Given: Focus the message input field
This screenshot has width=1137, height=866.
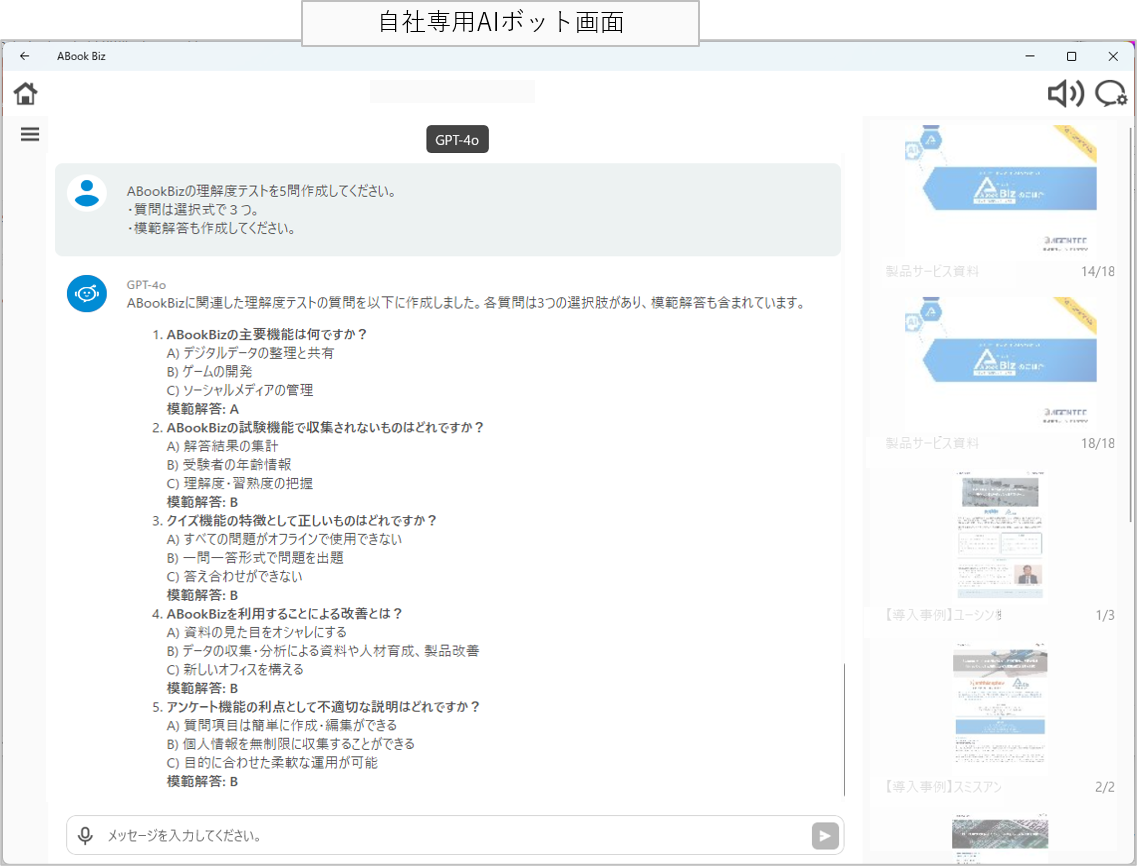Looking at the screenshot, I should click(455, 836).
